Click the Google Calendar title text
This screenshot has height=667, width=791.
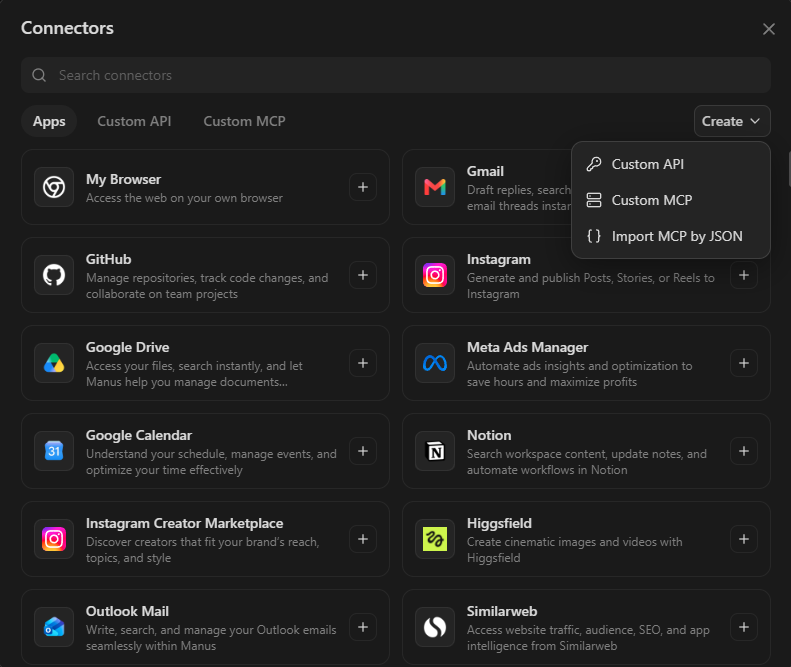(x=139, y=435)
